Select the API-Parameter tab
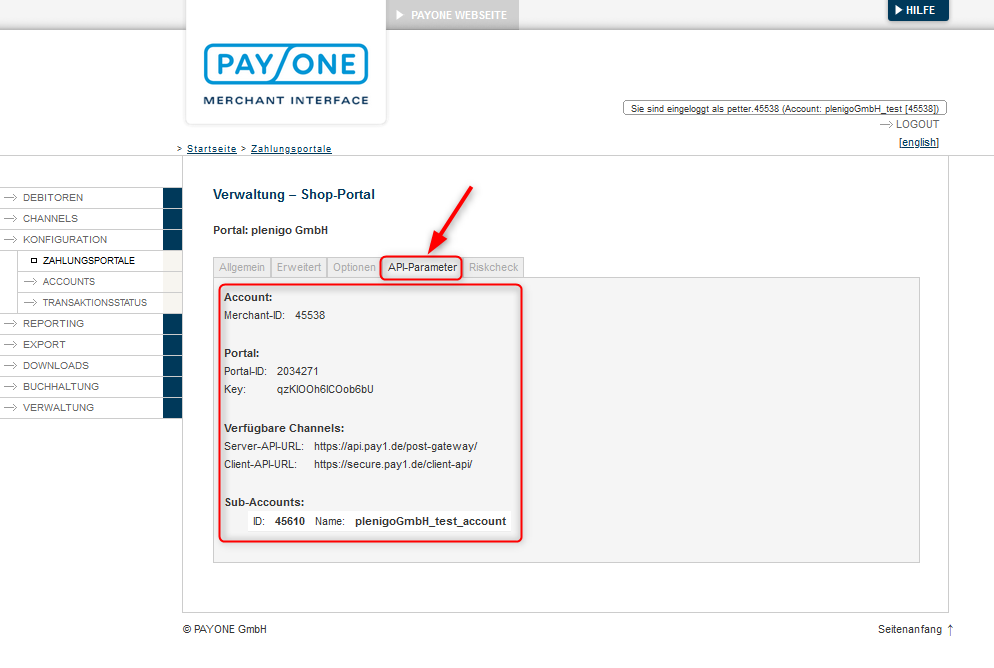The width and height of the screenshot is (994, 668). tap(422, 267)
